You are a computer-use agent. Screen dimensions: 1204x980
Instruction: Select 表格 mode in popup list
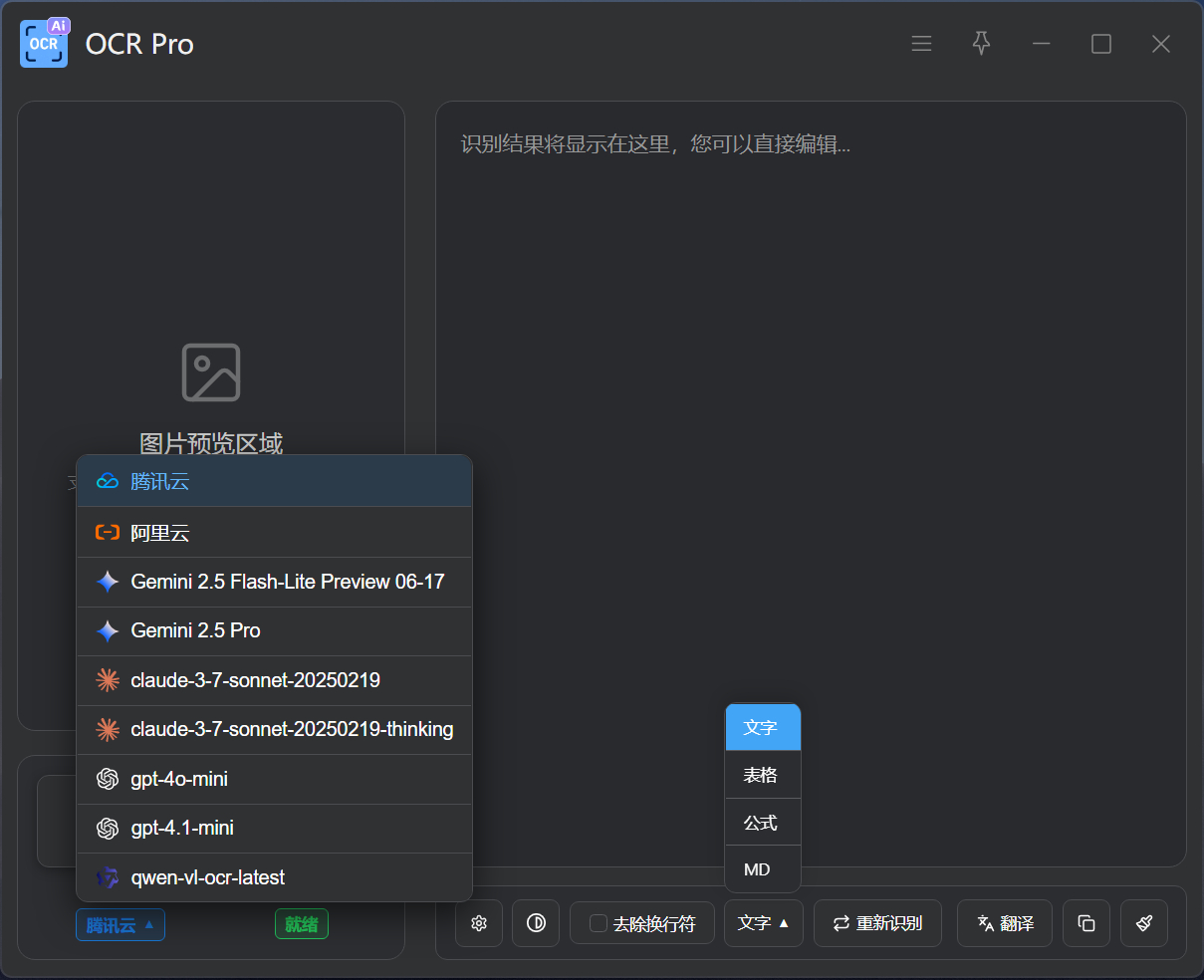763,775
